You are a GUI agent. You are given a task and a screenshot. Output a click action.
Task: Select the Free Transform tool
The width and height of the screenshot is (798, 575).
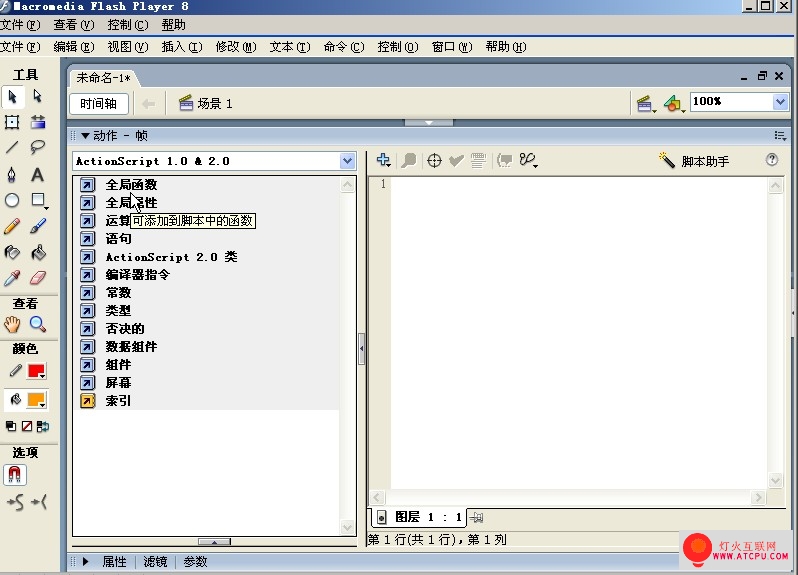coord(12,122)
